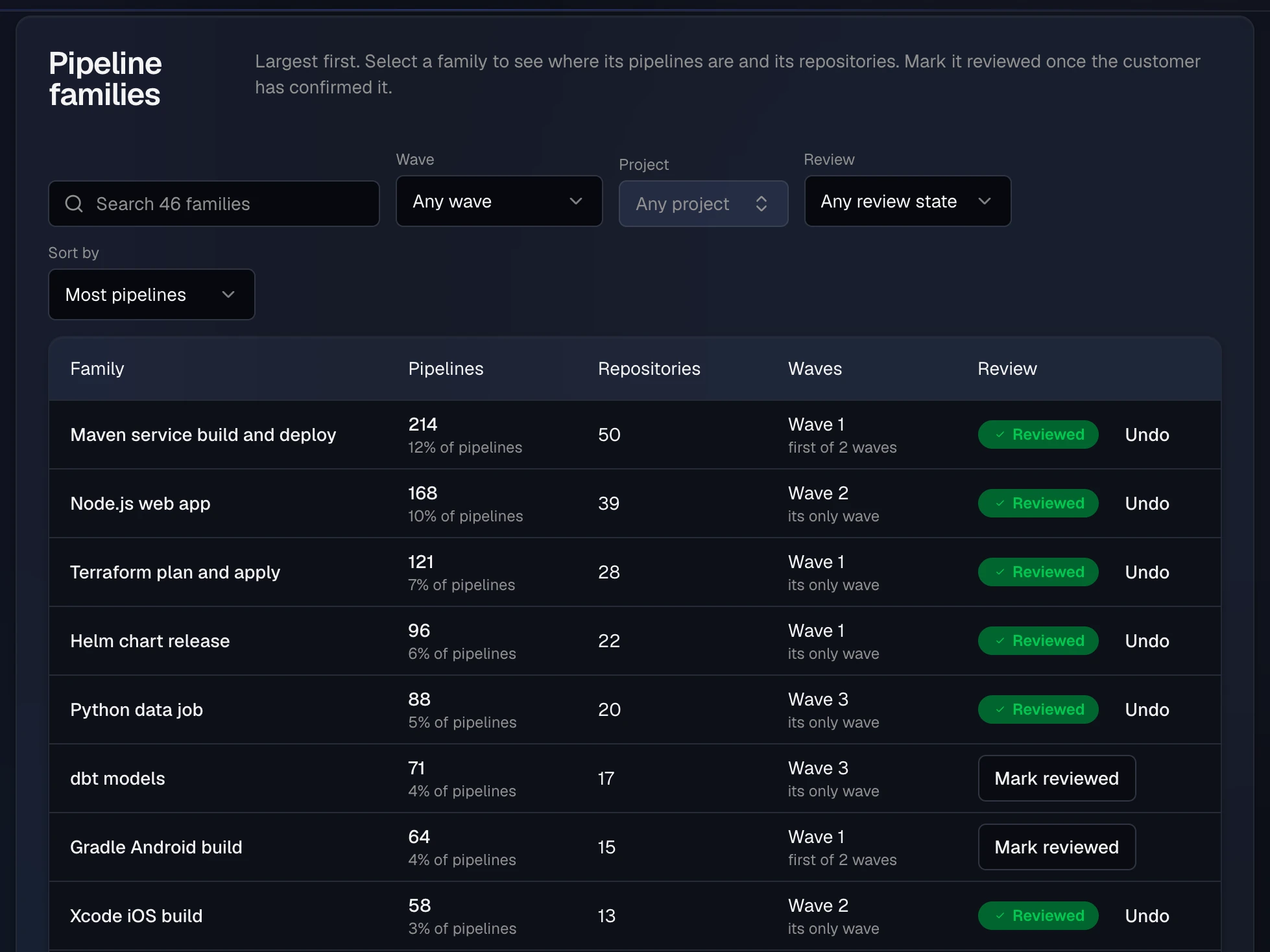Undo review for Maven service build and deploy
This screenshot has height=952, width=1270.
pos(1147,434)
